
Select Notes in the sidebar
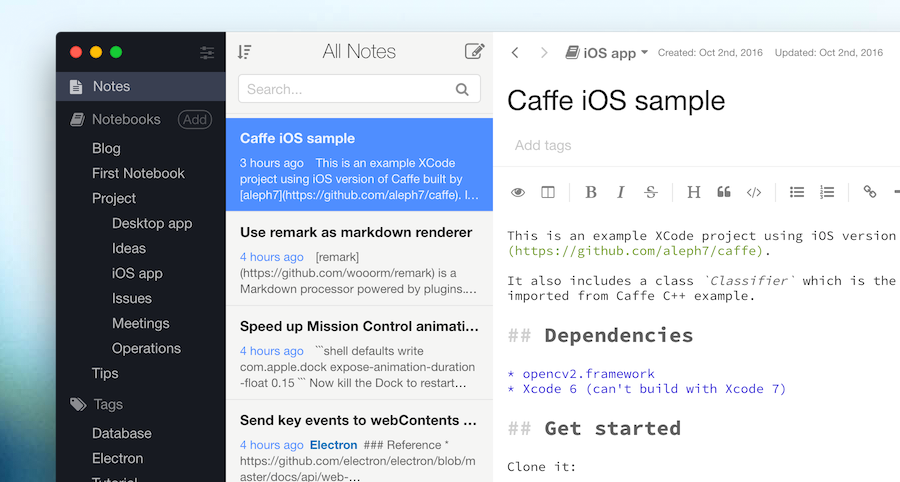[141, 87]
